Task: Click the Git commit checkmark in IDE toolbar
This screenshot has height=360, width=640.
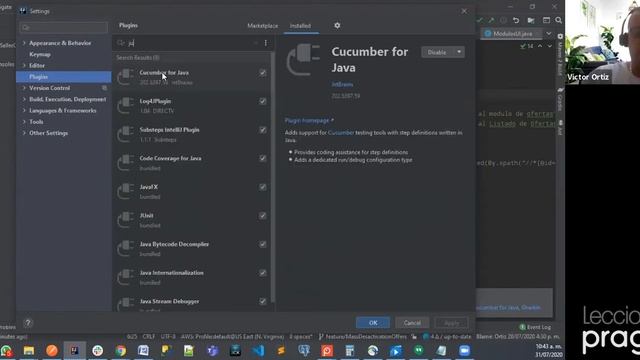Action: coord(480,20)
